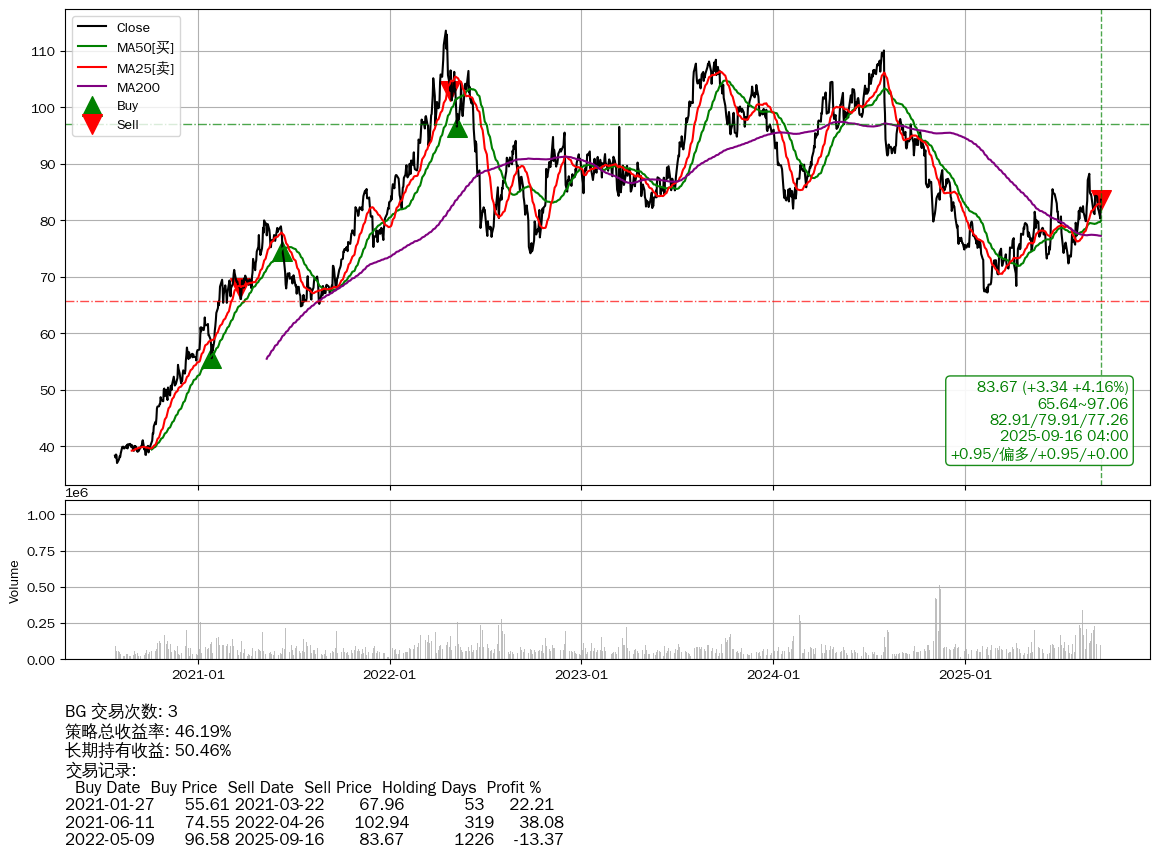
Task: Click the green Buy triangle in the legend
Action: 92,106
